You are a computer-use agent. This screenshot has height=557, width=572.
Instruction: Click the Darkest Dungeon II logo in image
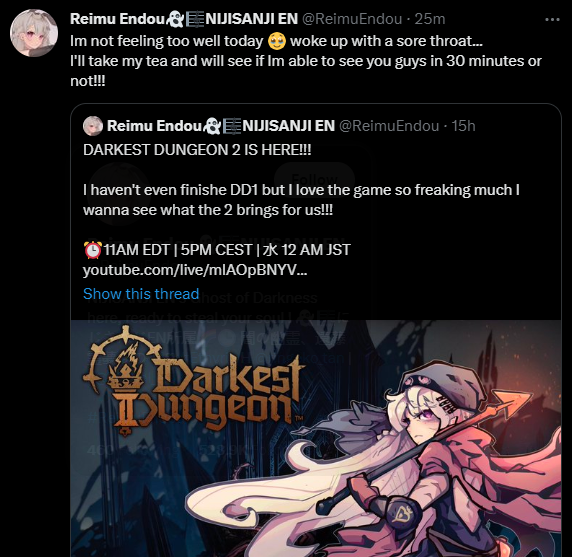coord(193,380)
